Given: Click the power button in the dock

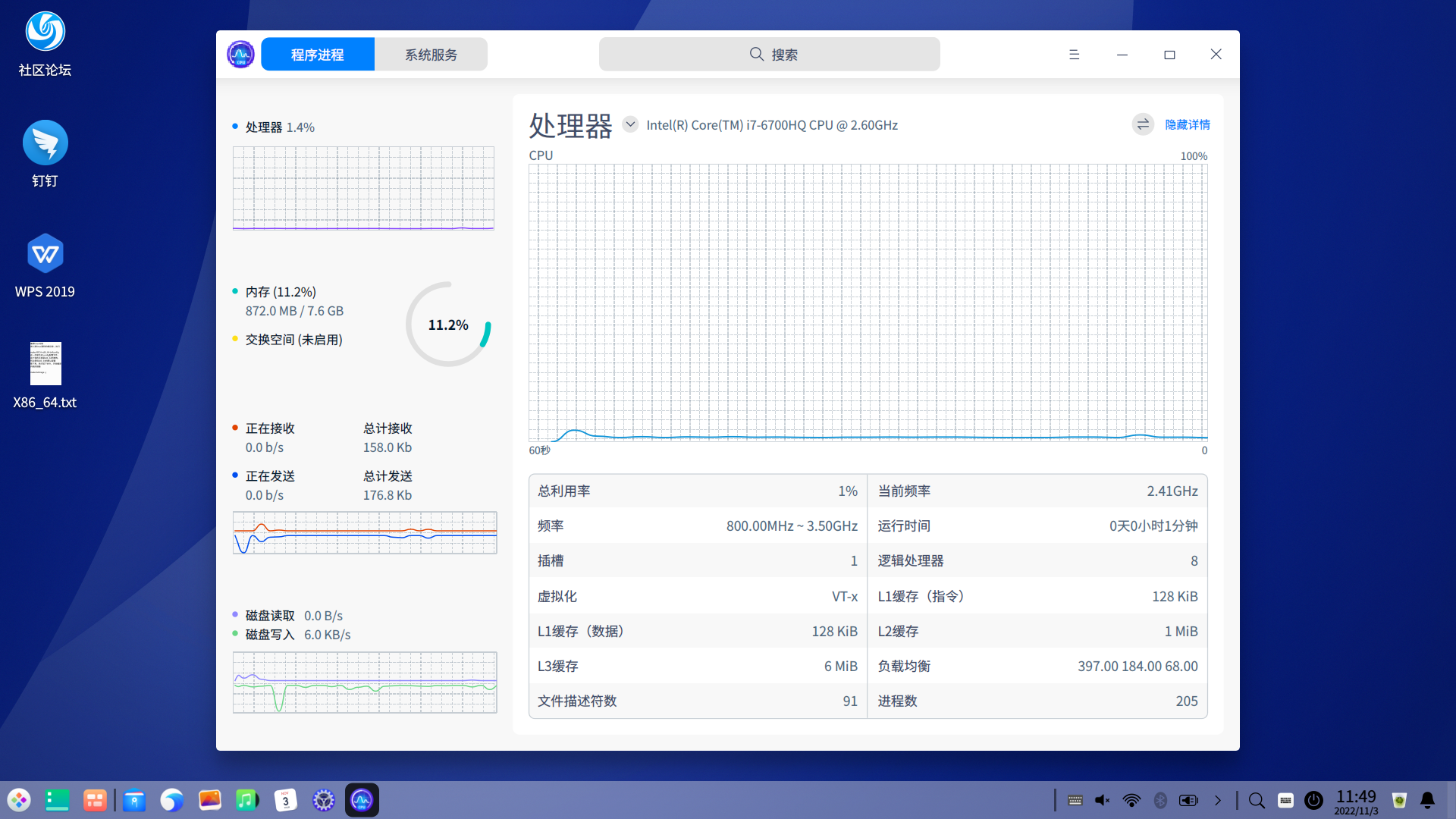Looking at the screenshot, I should pos(1313,800).
